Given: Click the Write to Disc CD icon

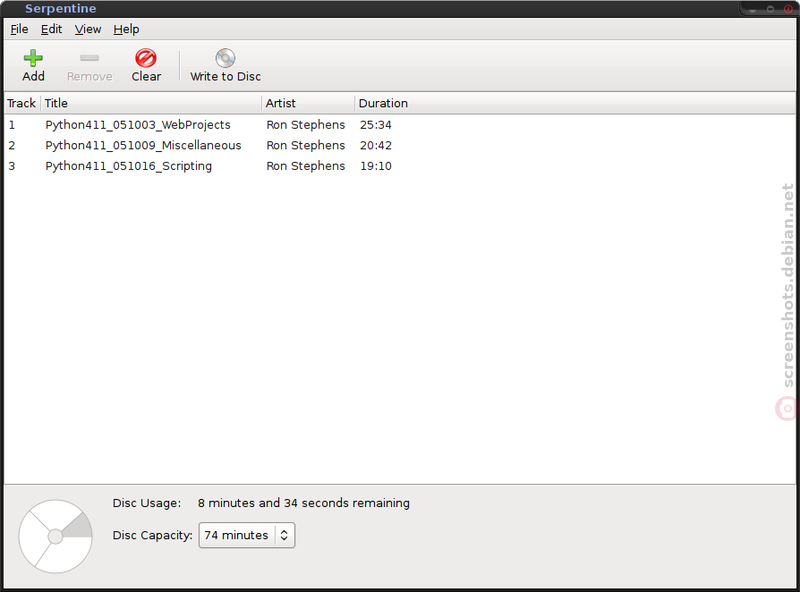Looking at the screenshot, I should (225, 58).
